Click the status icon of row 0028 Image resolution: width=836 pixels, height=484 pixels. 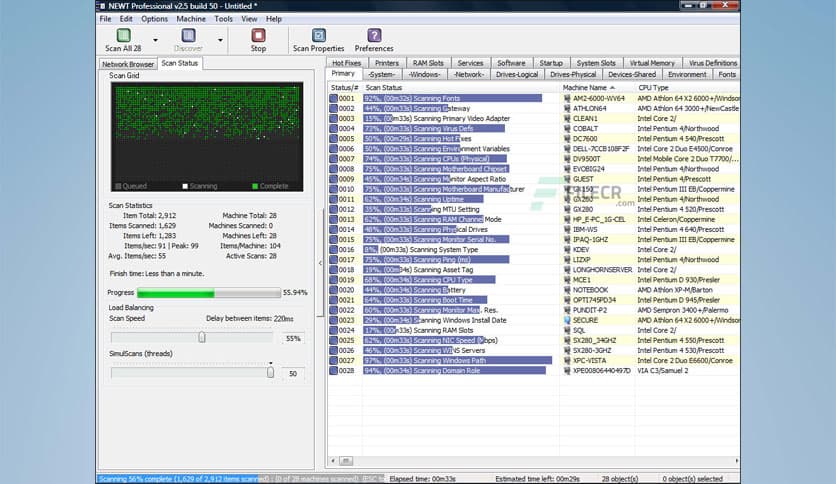(x=333, y=370)
